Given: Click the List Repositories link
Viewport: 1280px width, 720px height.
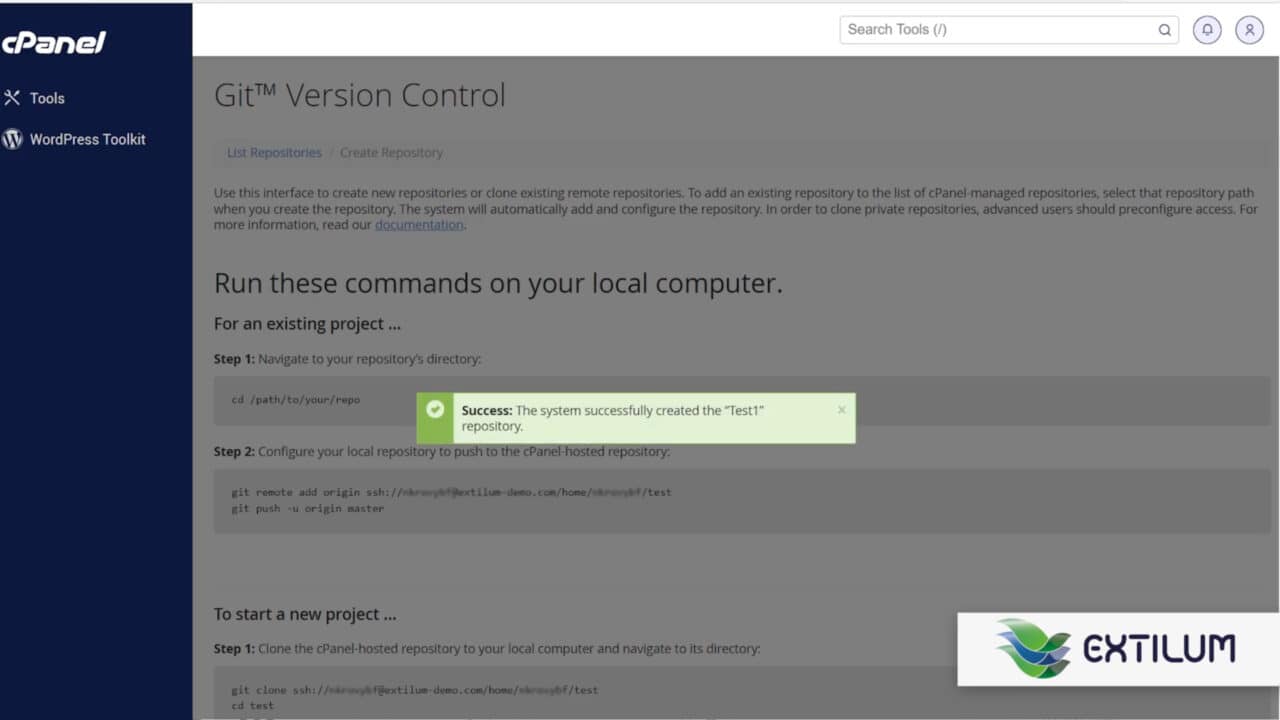Looking at the screenshot, I should (273, 152).
